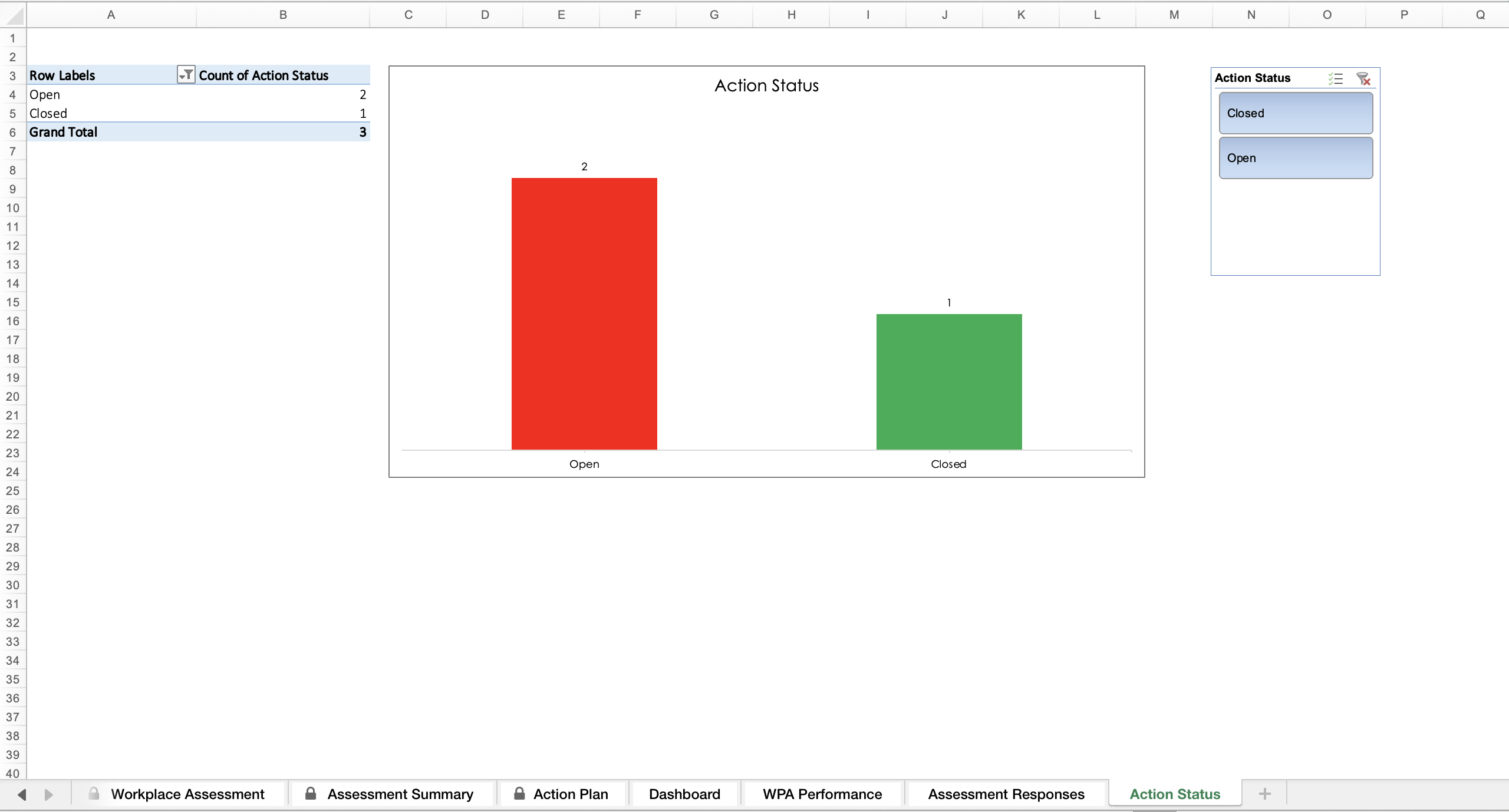1509x812 pixels.
Task: Select cell B5 with value 1
Action: click(x=283, y=113)
